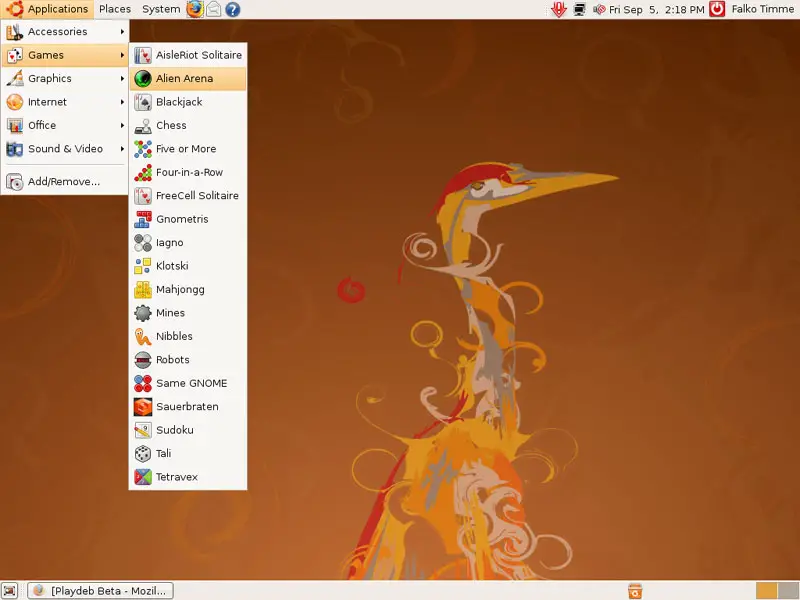800x600 pixels.
Task: Click the Nibbles worm icon
Action: pyautogui.click(x=143, y=337)
